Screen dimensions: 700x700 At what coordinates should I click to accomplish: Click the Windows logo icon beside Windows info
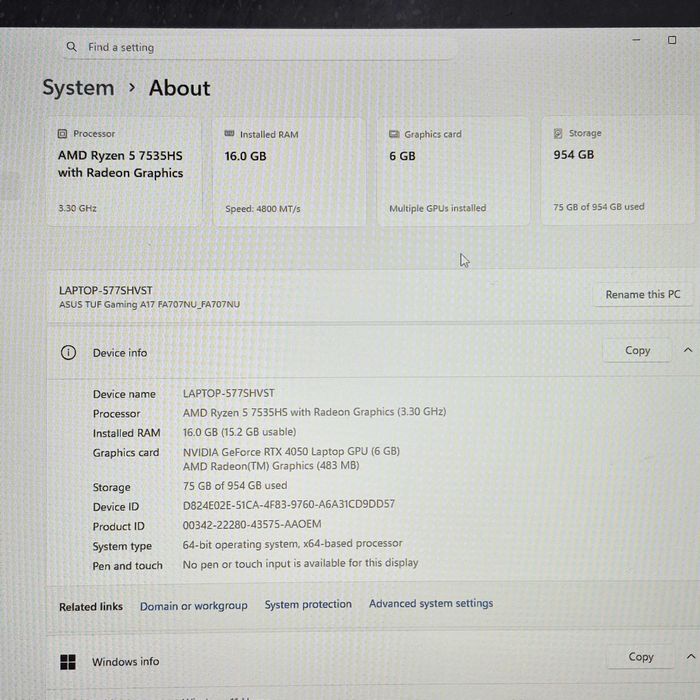click(68, 662)
